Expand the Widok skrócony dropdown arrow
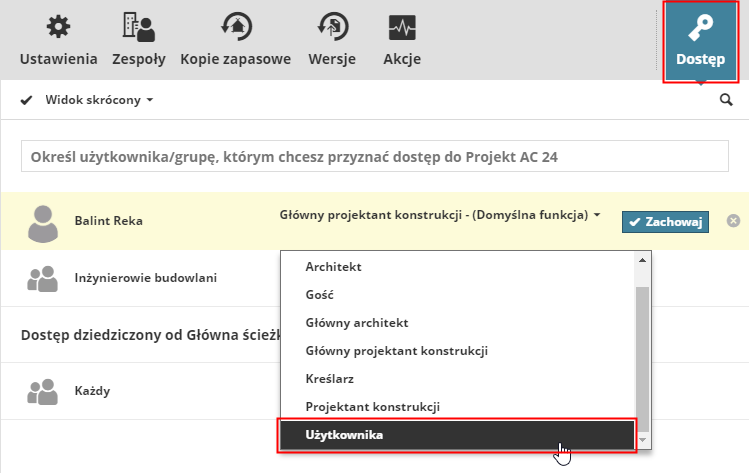The width and height of the screenshot is (749, 473). click(150, 101)
